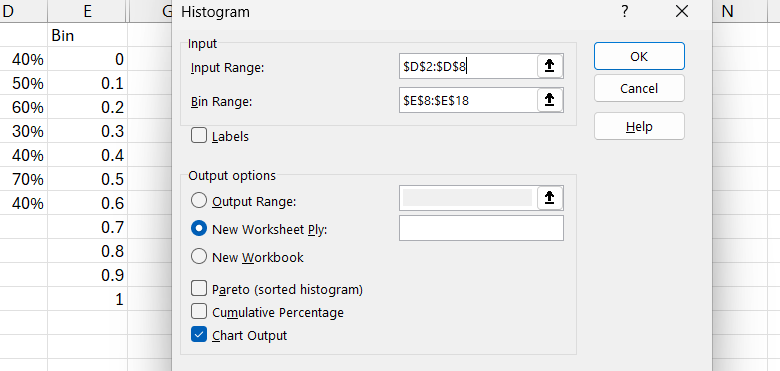Select the Output Range radio button
The width and height of the screenshot is (780, 371).
click(x=199, y=200)
